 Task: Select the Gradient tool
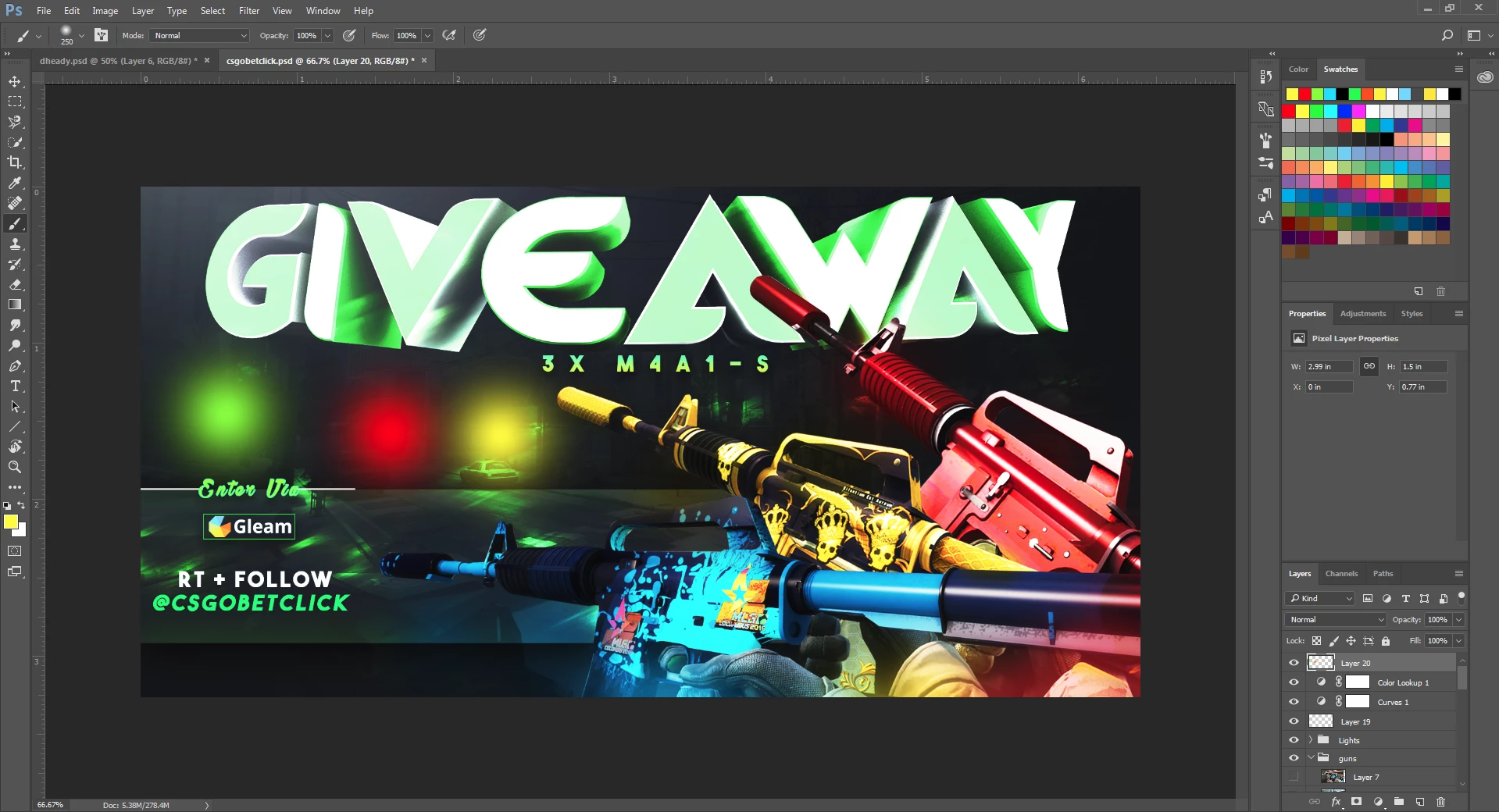click(x=15, y=305)
